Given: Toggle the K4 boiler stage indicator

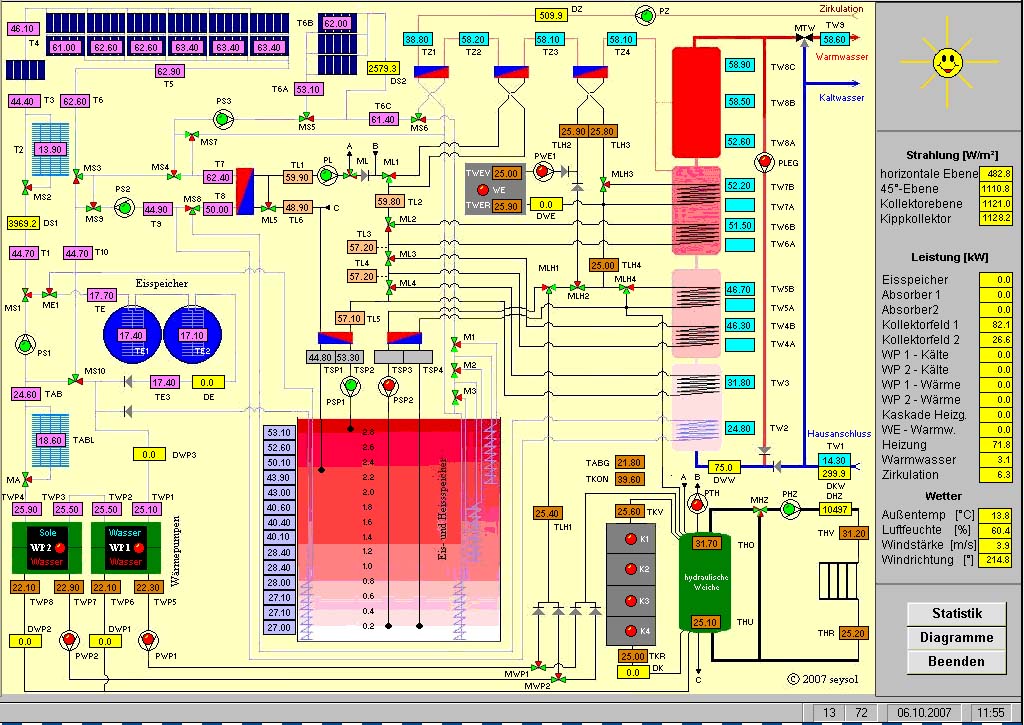Looking at the screenshot, I should point(630,631).
